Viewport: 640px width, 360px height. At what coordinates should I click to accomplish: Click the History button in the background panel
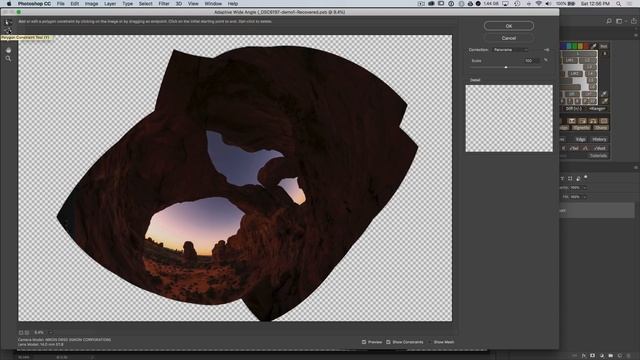point(599,140)
